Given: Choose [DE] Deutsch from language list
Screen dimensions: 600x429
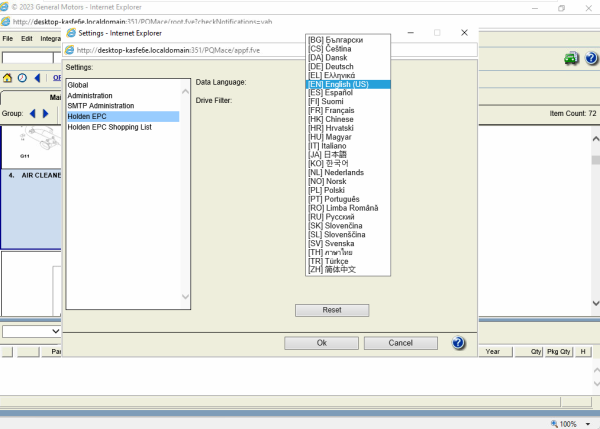Looking at the screenshot, I should 338,66.
